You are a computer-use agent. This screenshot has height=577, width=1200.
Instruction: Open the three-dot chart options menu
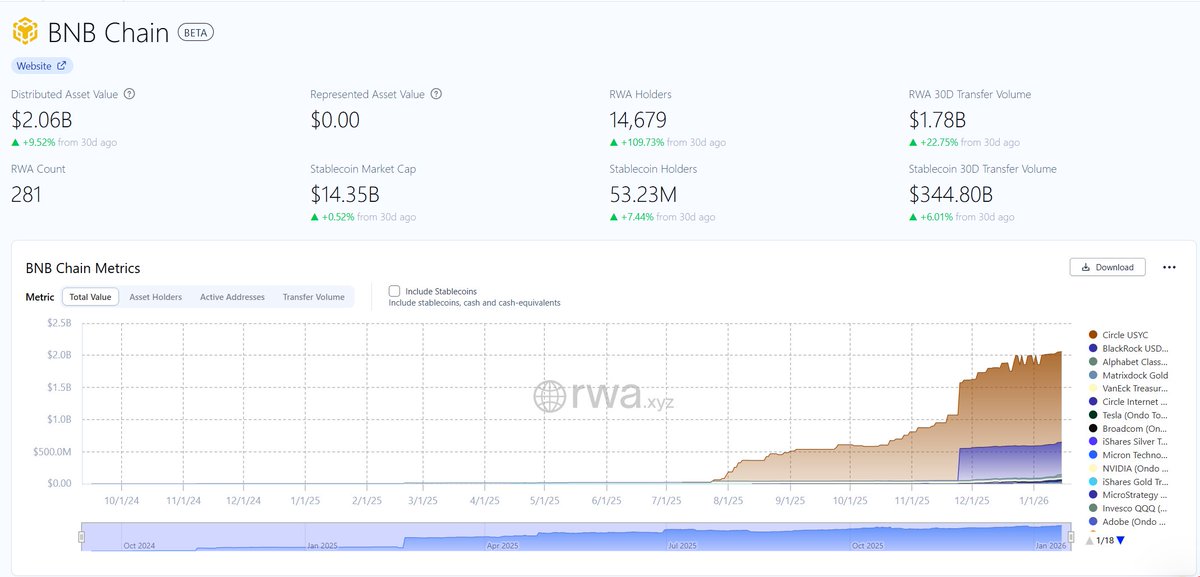[x=1169, y=267]
